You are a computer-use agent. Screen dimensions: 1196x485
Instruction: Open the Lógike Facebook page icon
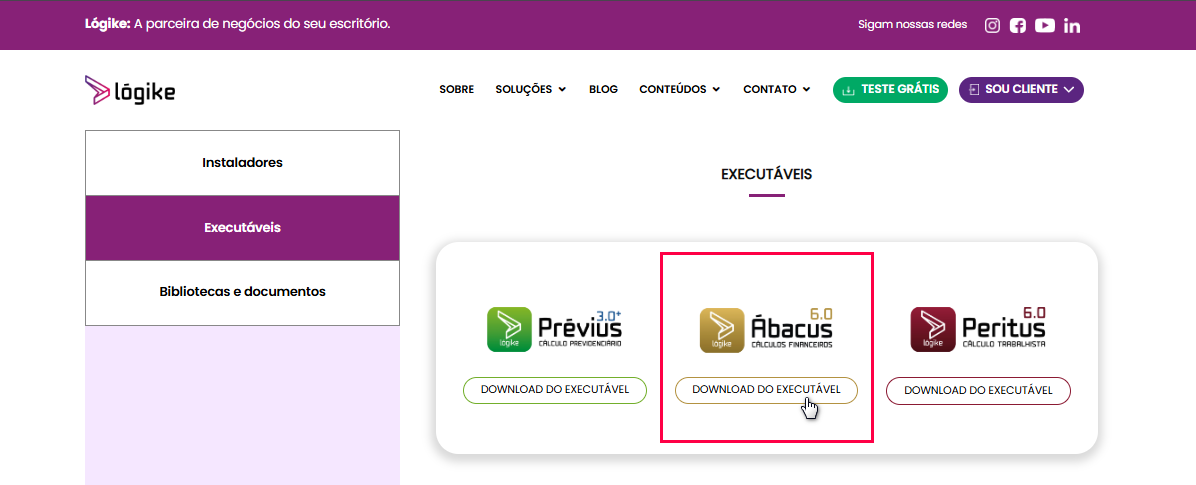coord(1018,25)
